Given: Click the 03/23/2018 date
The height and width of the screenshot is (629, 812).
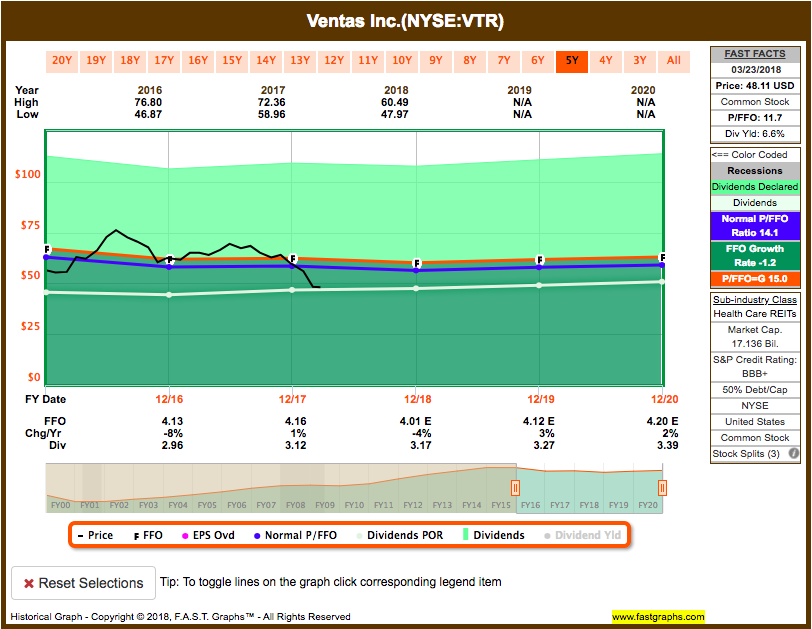Looking at the screenshot, I should tap(756, 69).
